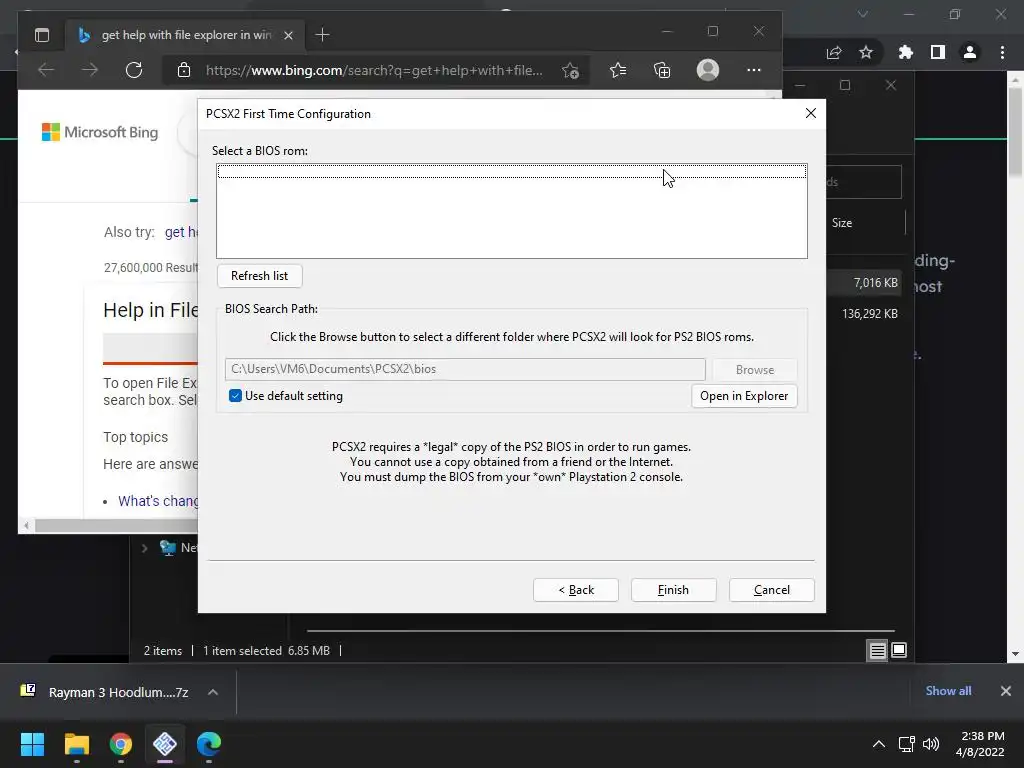Click the Edge address bar URL
This screenshot has height=768, width=1024.
374,71
